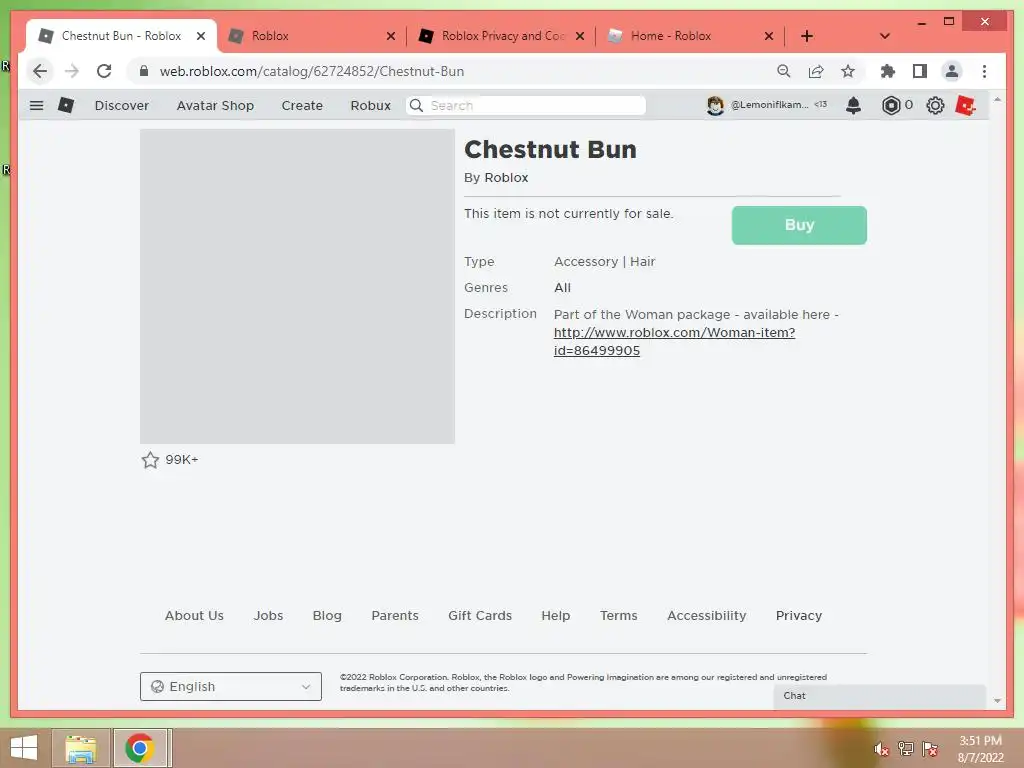Open the Windows Start menu
Image resolution: width=1024 pixels, height=768 pixels.
[24, 748]
